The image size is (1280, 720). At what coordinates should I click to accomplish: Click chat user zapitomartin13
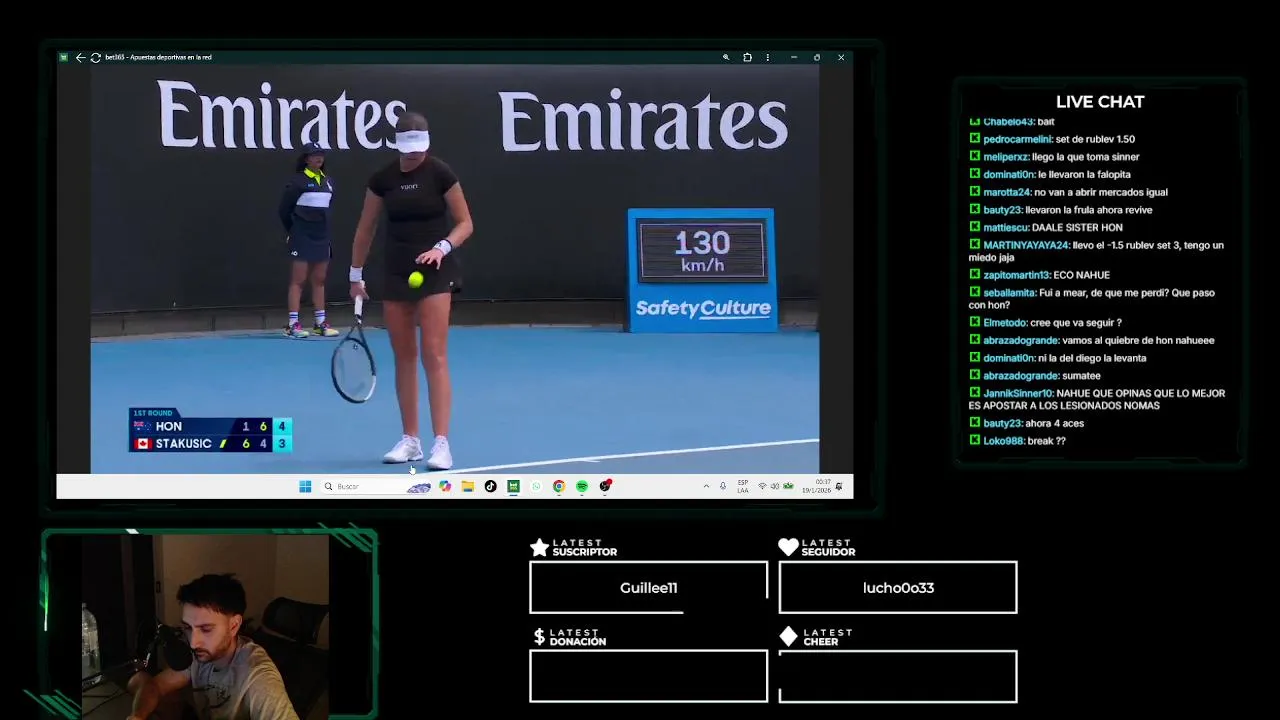(x=1017, y=275)
